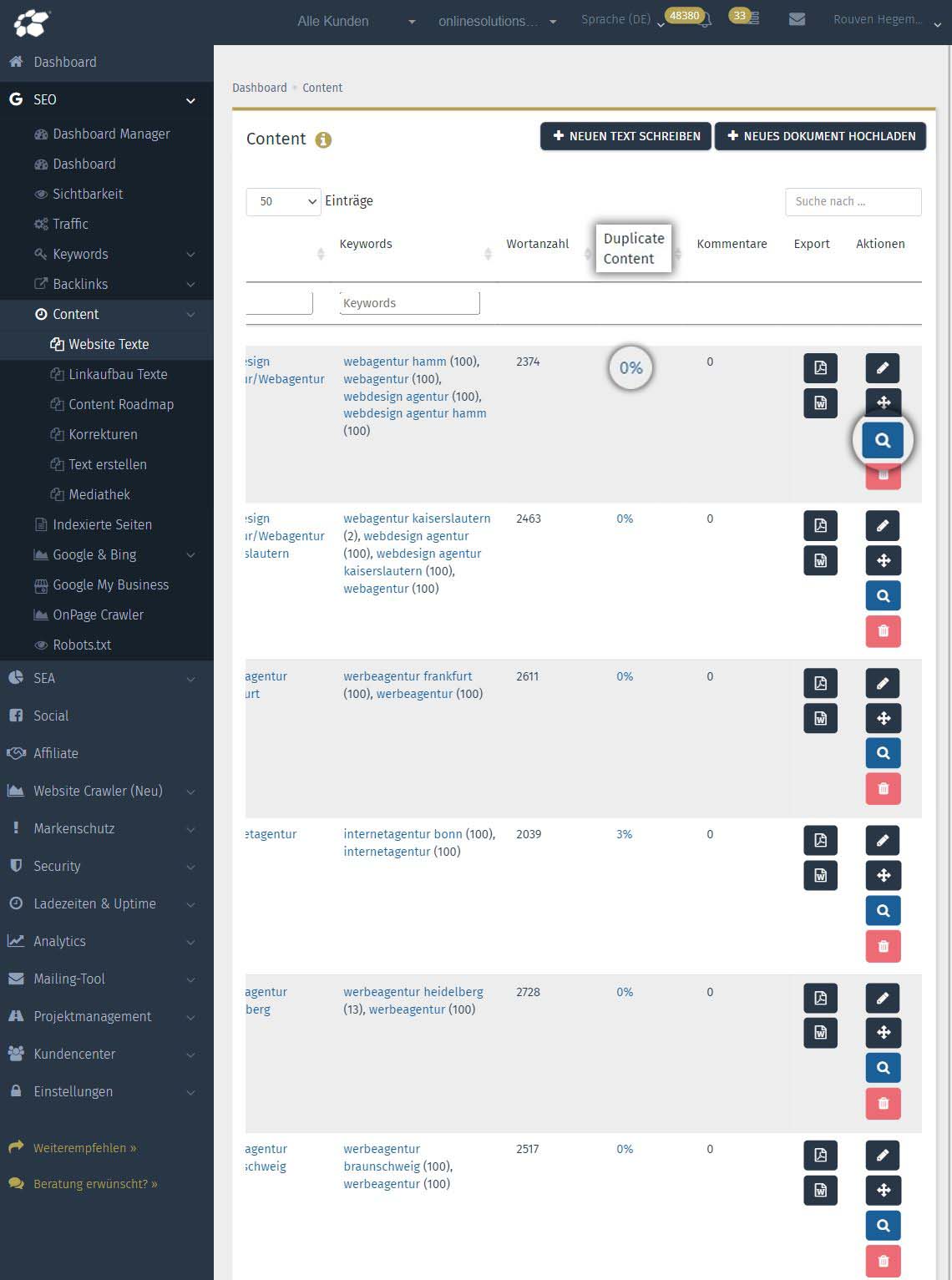The width and height of the screenshot is (952, 1280).
Task: Open the mail envelope icon in header
Action: pos(797,19)
